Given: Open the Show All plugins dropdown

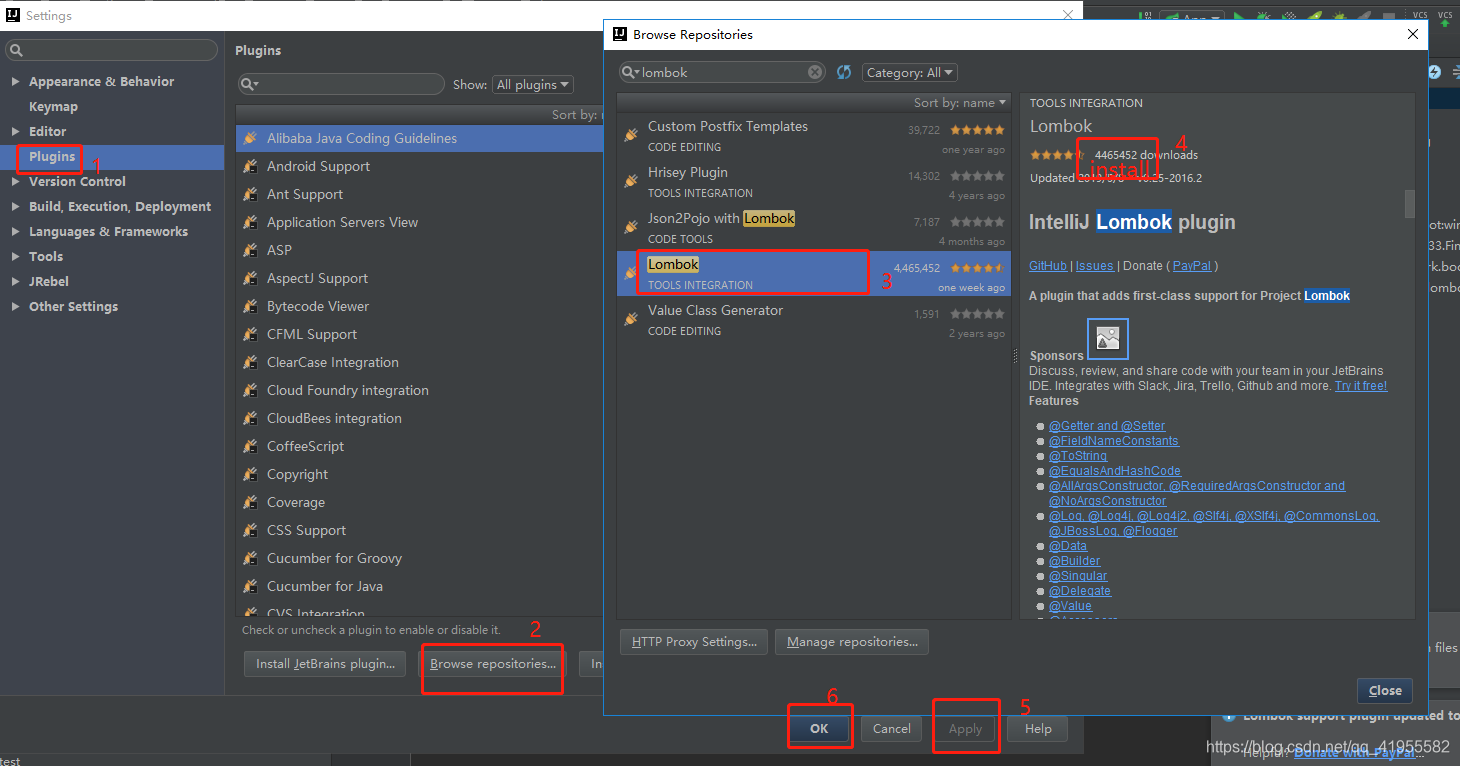Looking at the screenshot, I should [x=533, y=85].
